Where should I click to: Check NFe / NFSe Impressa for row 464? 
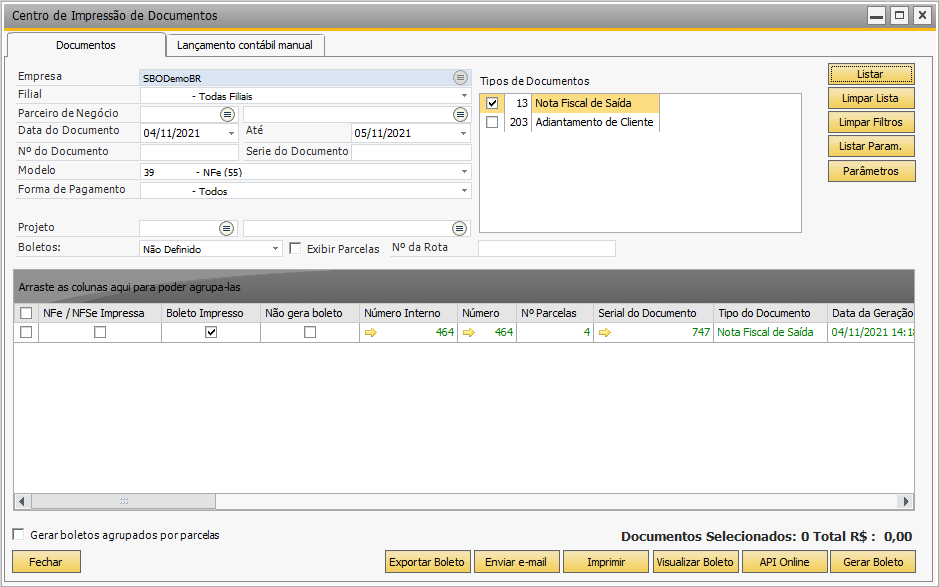[x=100, y=332]
